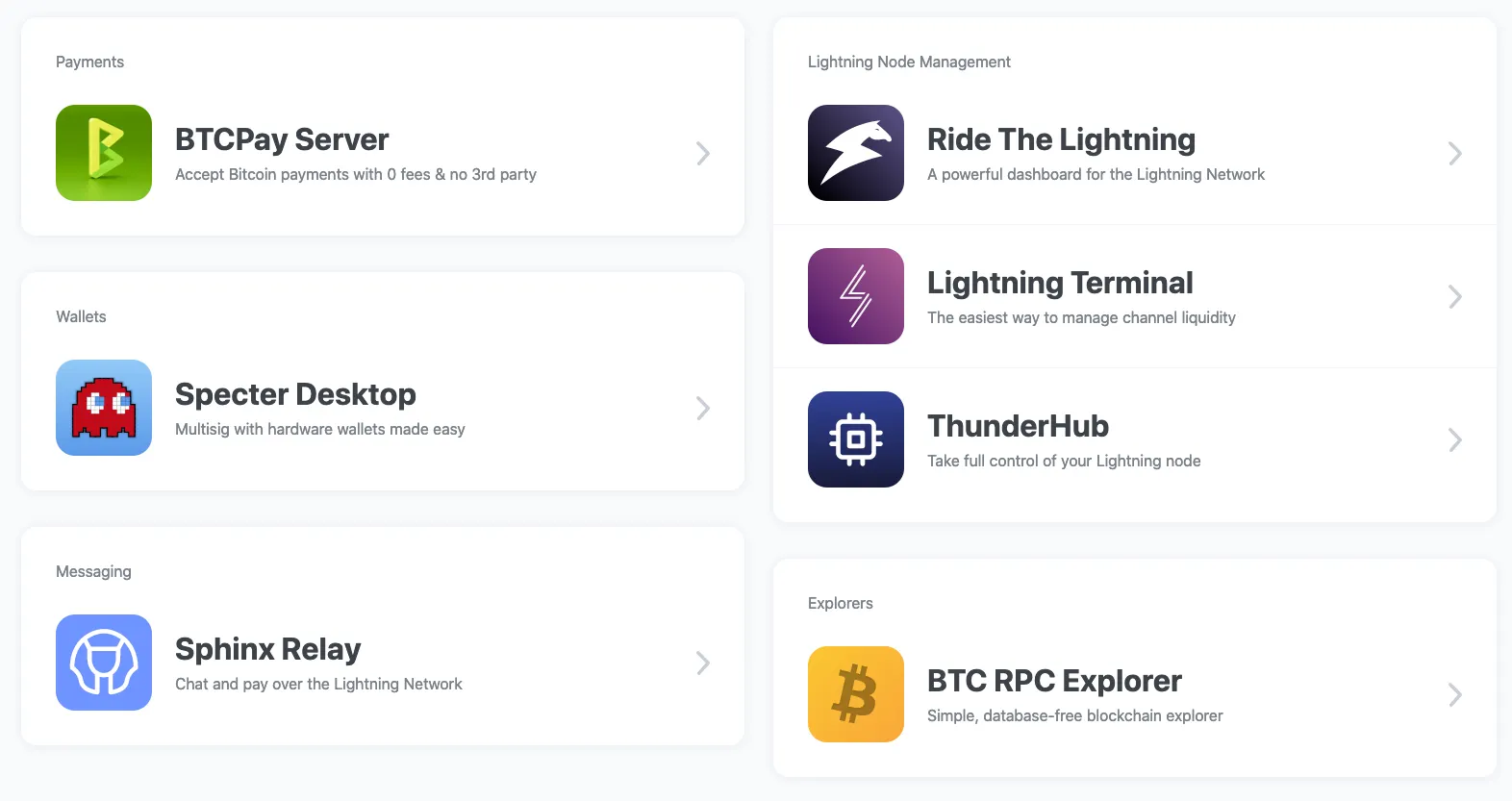Select the Sphinx Relay app title

(x=267, y=649)
